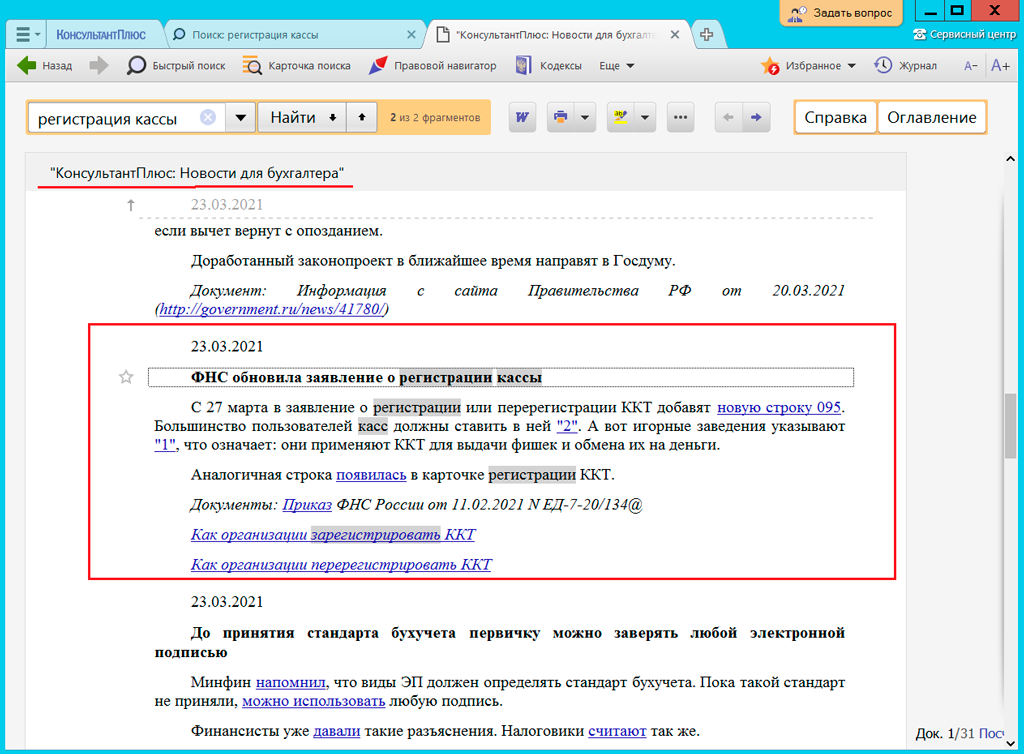Click the давали link
This screenshot has width=1024, height=754.
pyautogui.click(x=336, y=731)
